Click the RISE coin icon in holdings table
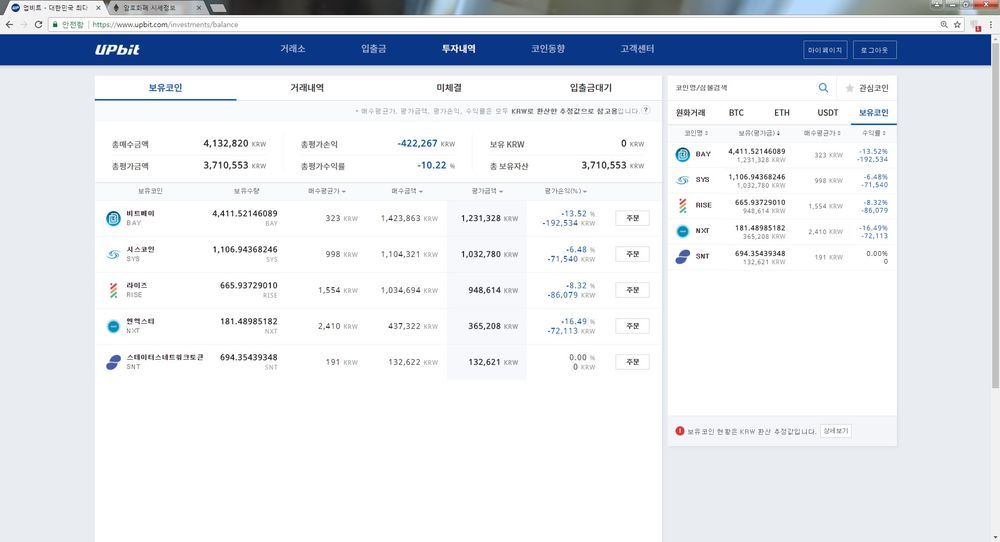The height and width of the screenshot is (542, 1000). (113, 290)
